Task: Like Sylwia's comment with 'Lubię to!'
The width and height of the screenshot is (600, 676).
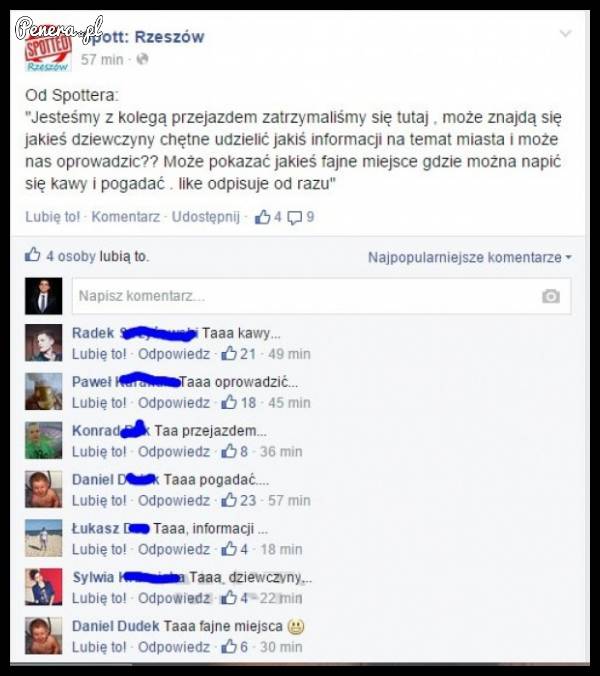Action: [x=99, y=598]
